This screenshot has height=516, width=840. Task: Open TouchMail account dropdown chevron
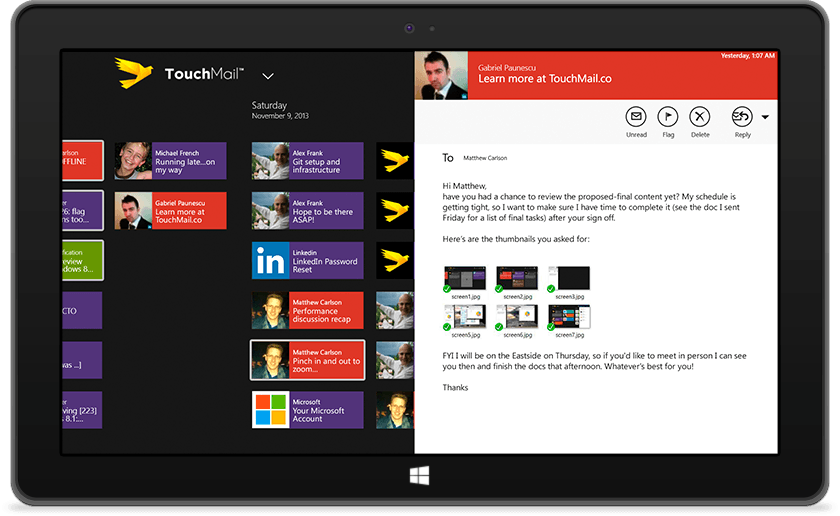pyautogui.click(x=268, y=76)
